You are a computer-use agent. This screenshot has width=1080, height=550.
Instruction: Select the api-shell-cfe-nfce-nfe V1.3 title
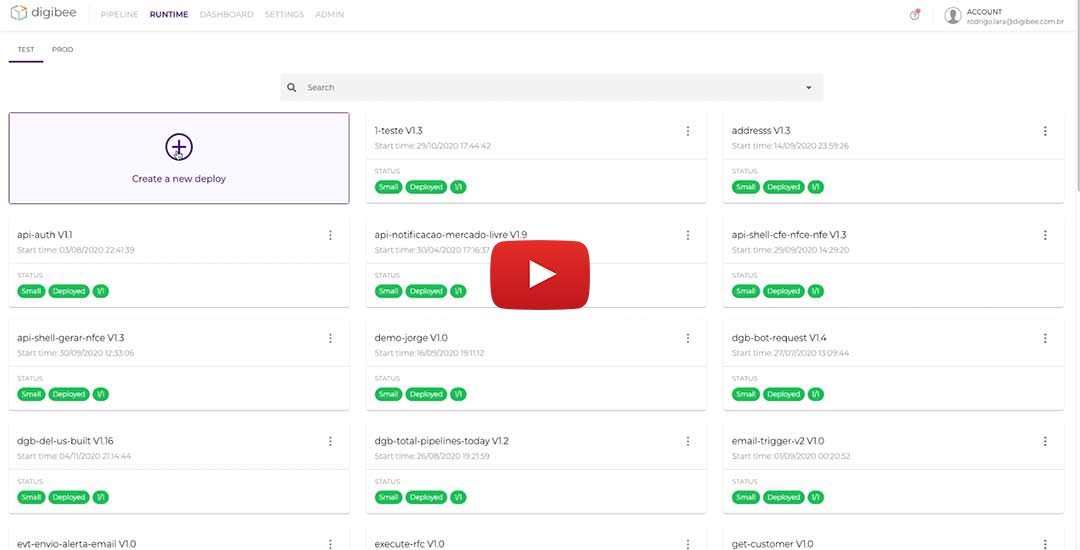[789, 235]
